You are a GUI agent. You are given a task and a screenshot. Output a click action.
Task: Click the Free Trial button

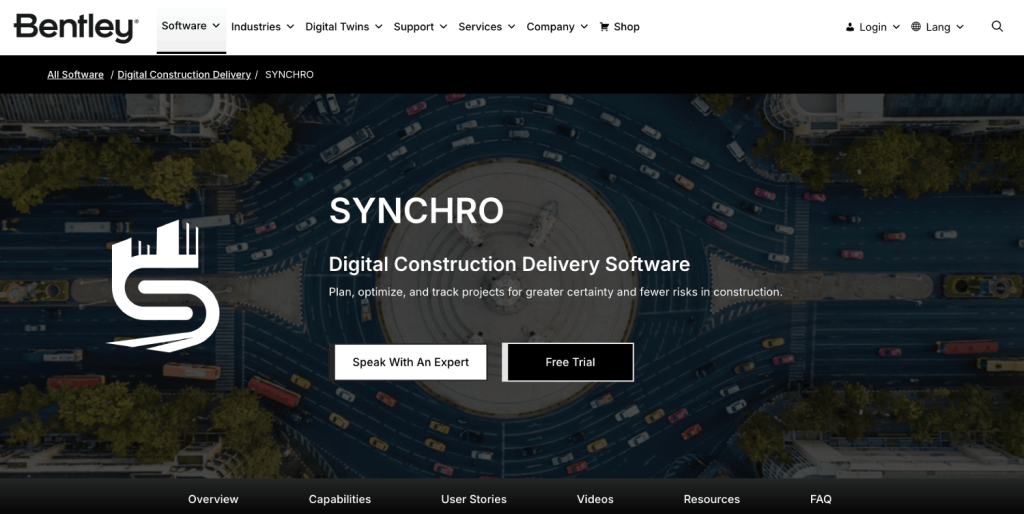568,362
